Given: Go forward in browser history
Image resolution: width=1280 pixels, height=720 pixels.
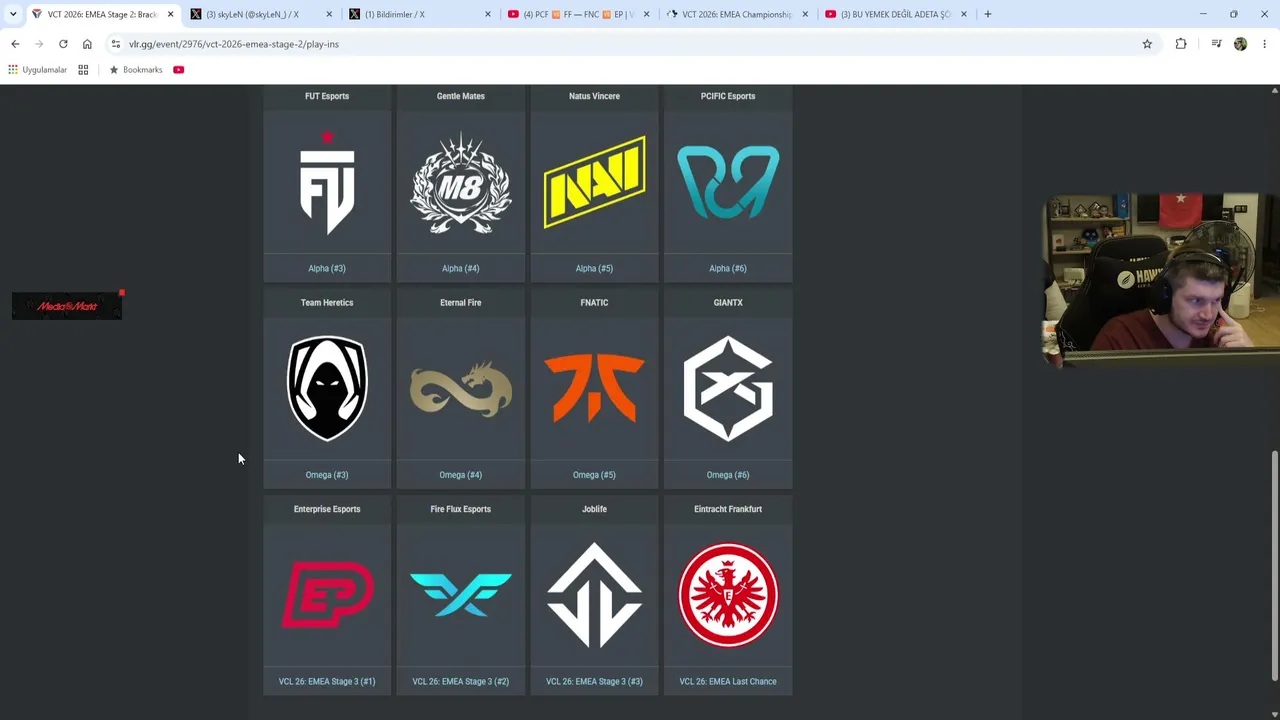Looking at the screenshot, I should [39, 44].
